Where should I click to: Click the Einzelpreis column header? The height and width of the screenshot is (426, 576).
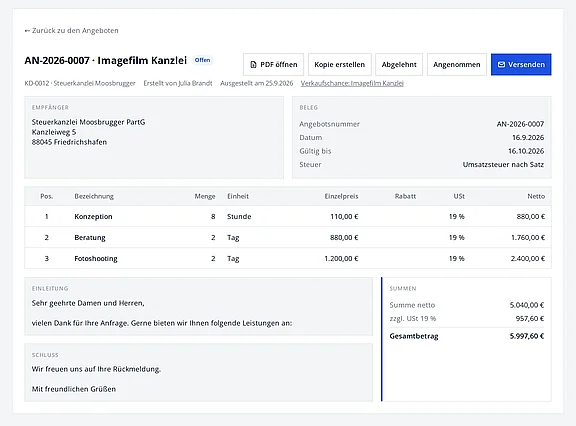tap(341, 196)
